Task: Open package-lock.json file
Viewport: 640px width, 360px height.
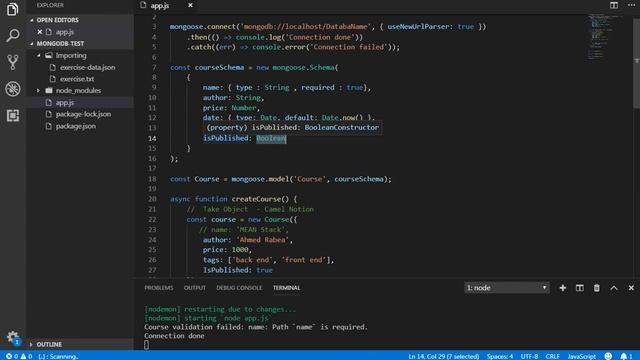Action: tap(83, 114)
